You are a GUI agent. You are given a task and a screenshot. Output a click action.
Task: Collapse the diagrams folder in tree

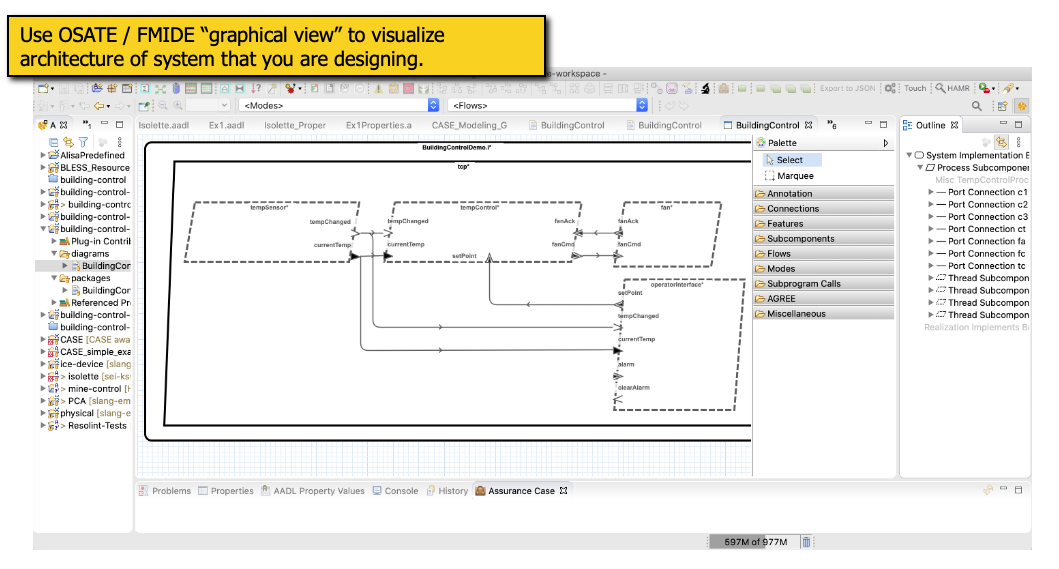click(55, 254)
